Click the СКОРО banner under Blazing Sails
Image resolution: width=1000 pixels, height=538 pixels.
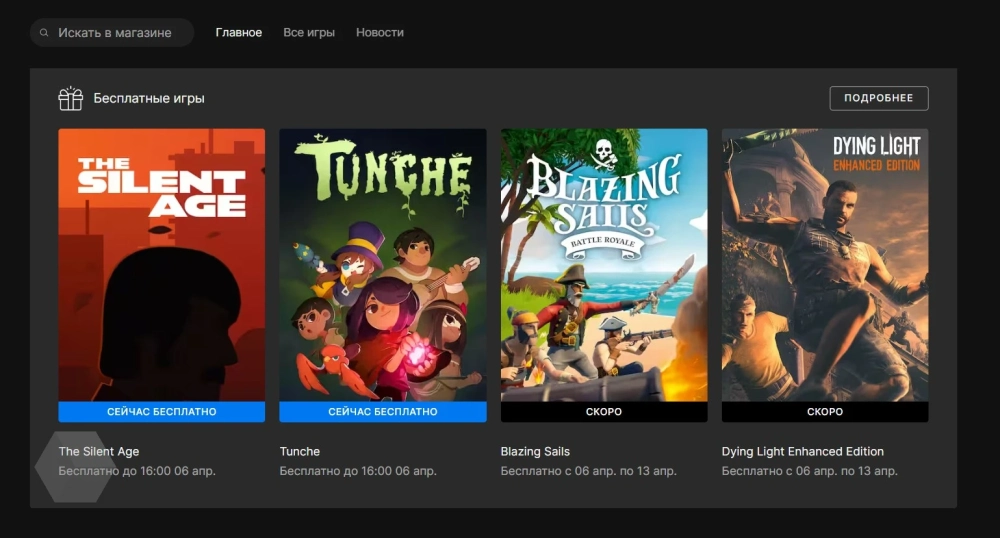[x=604, y=412]
